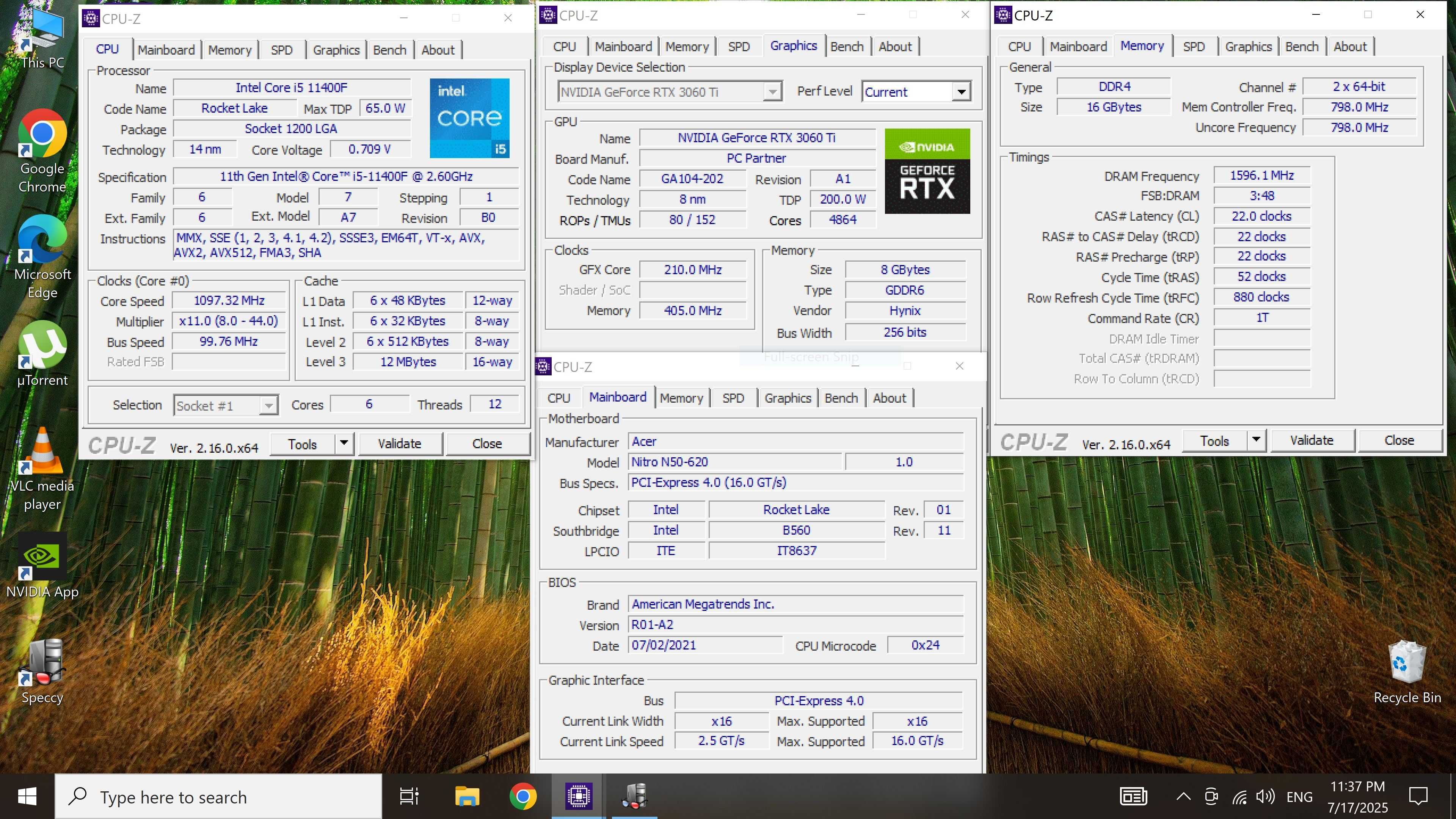
Task: Select Memory tab in Mainboard window
Action: pyautogui.click(x=681, y=398)
